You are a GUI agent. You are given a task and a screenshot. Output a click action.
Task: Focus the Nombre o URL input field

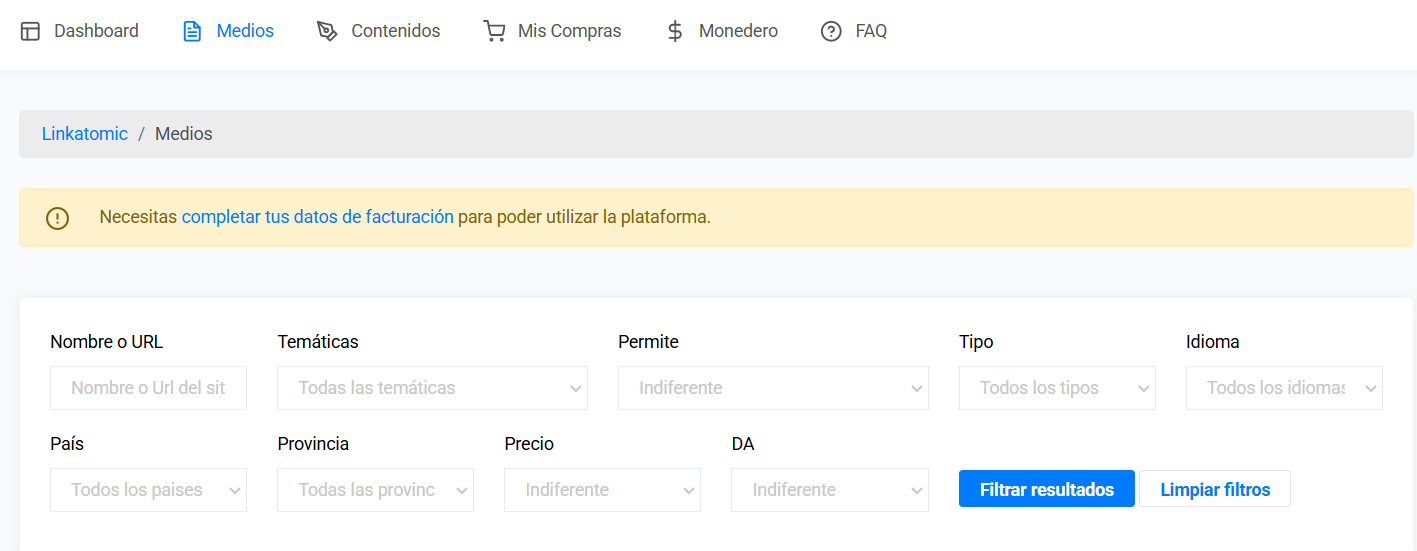(x=148, y=388)
